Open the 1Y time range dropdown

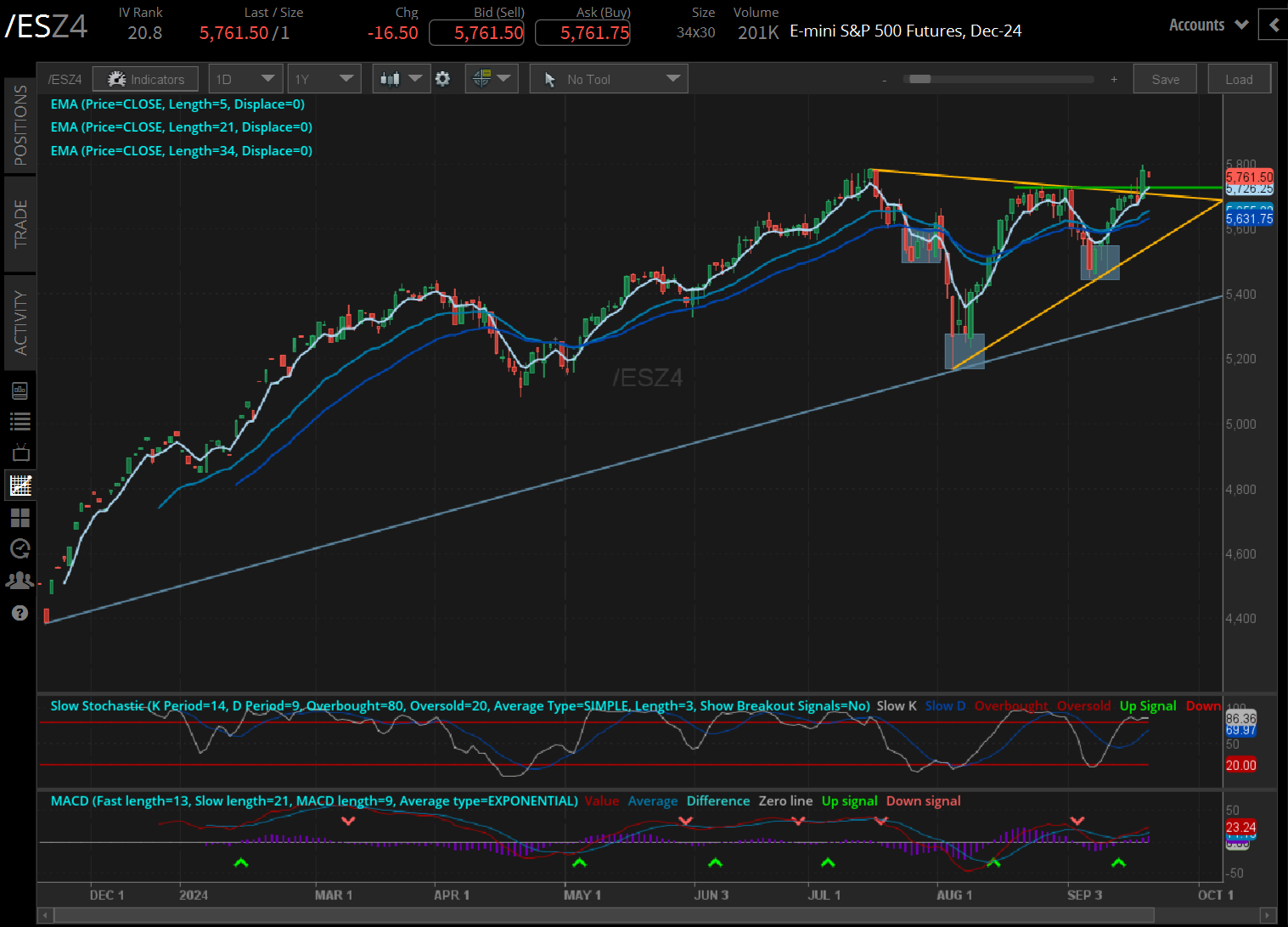[x=324, y=78]
